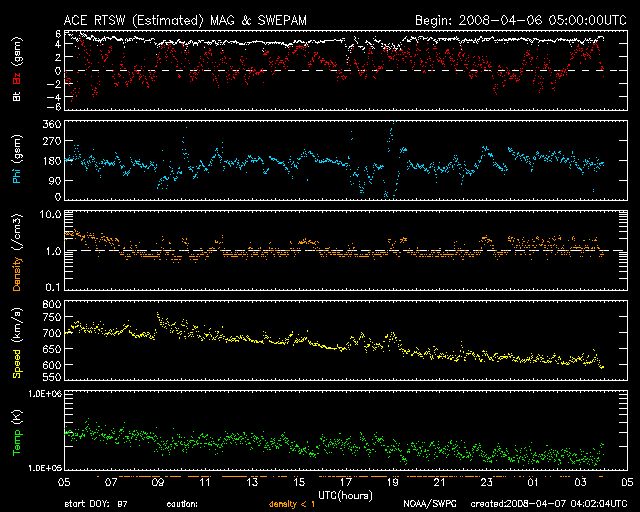Click the blue Phi (gsm) axis label
The height and width of the screenshot is (512, 640).
coord(16,160)
